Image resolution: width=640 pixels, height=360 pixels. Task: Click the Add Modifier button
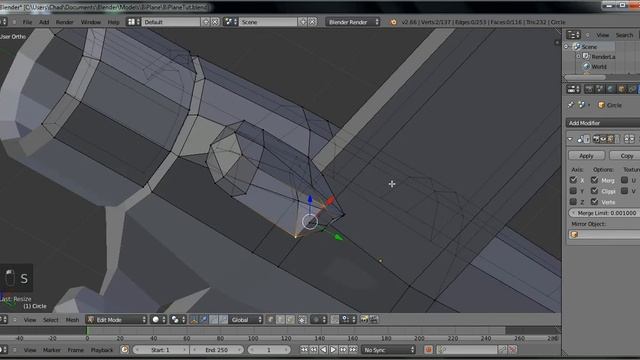603,123
